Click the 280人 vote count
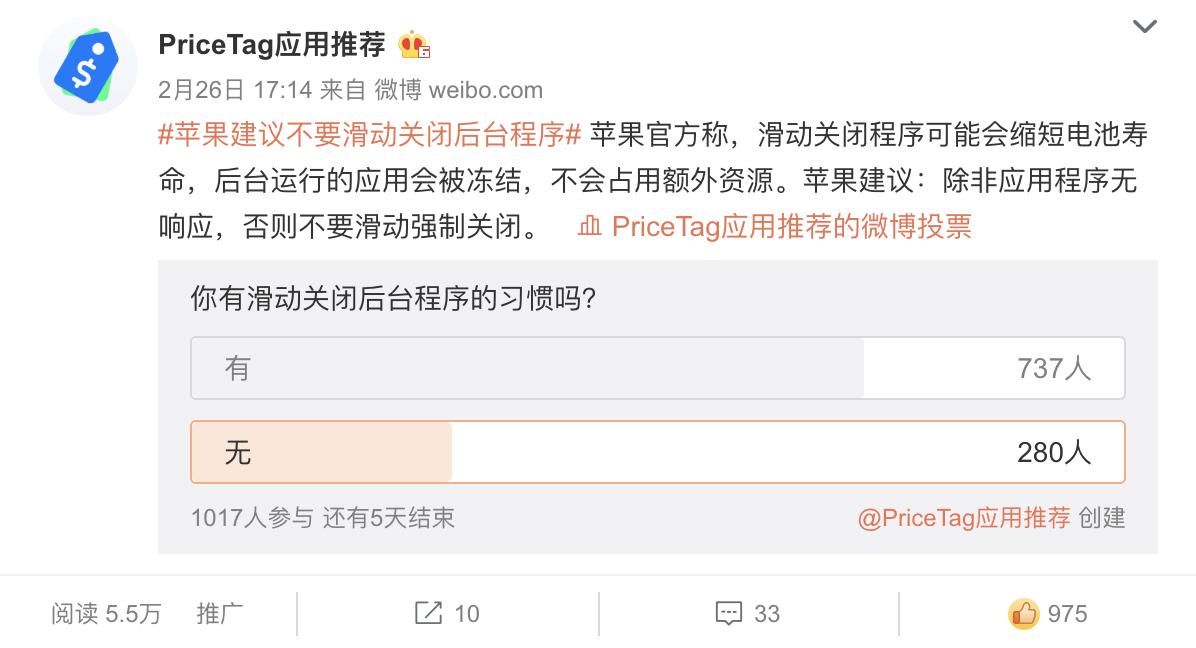The height and width of the screenshot is (648, 1196). coord(1054,452)
